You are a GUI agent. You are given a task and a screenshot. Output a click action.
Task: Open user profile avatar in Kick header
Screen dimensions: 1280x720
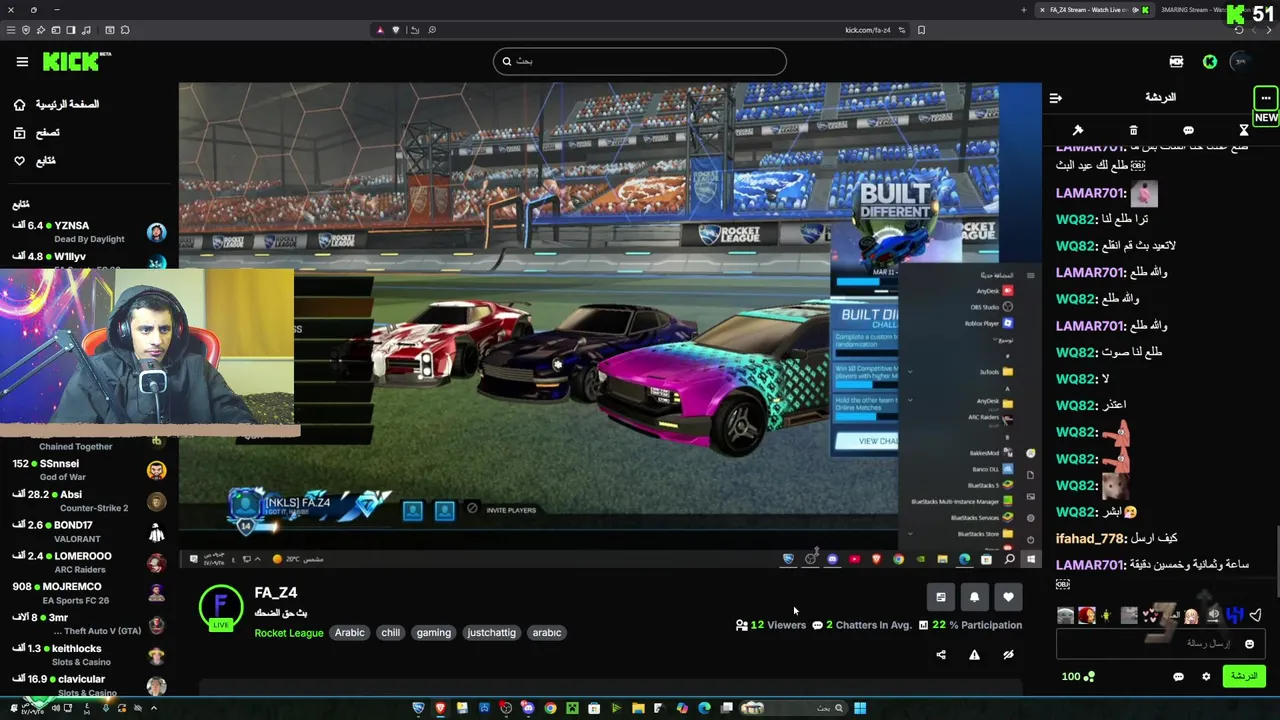click(1241, 62)
